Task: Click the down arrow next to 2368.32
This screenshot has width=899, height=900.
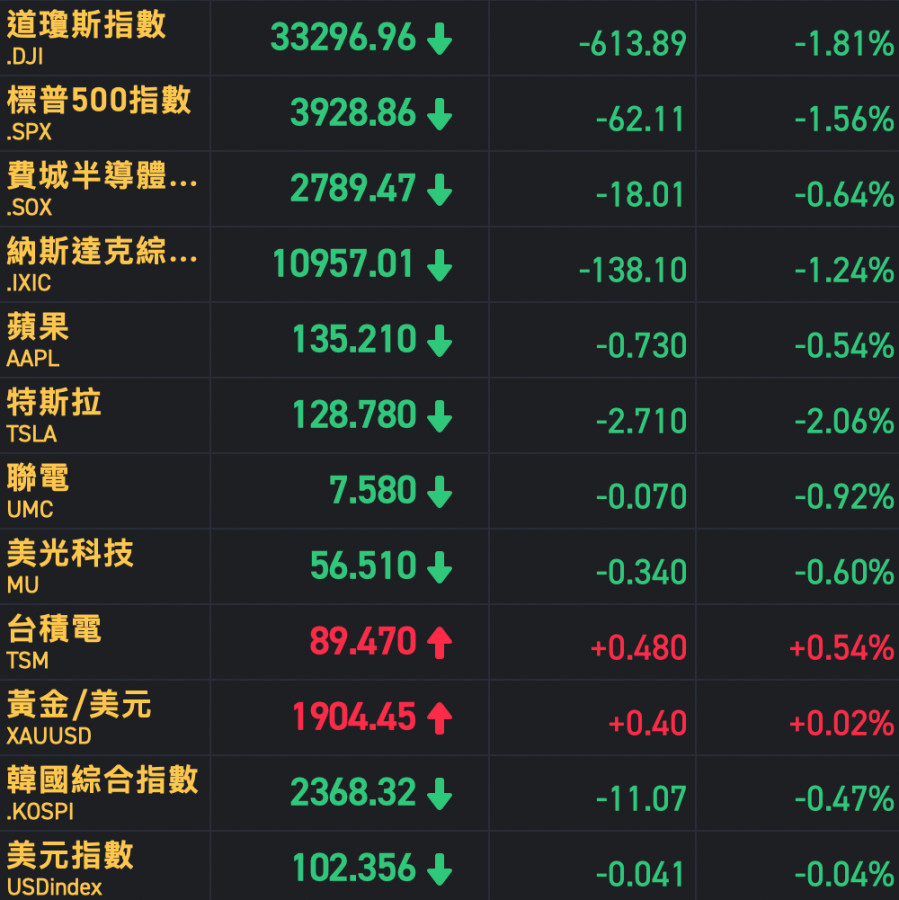Action: click(439, 794)
